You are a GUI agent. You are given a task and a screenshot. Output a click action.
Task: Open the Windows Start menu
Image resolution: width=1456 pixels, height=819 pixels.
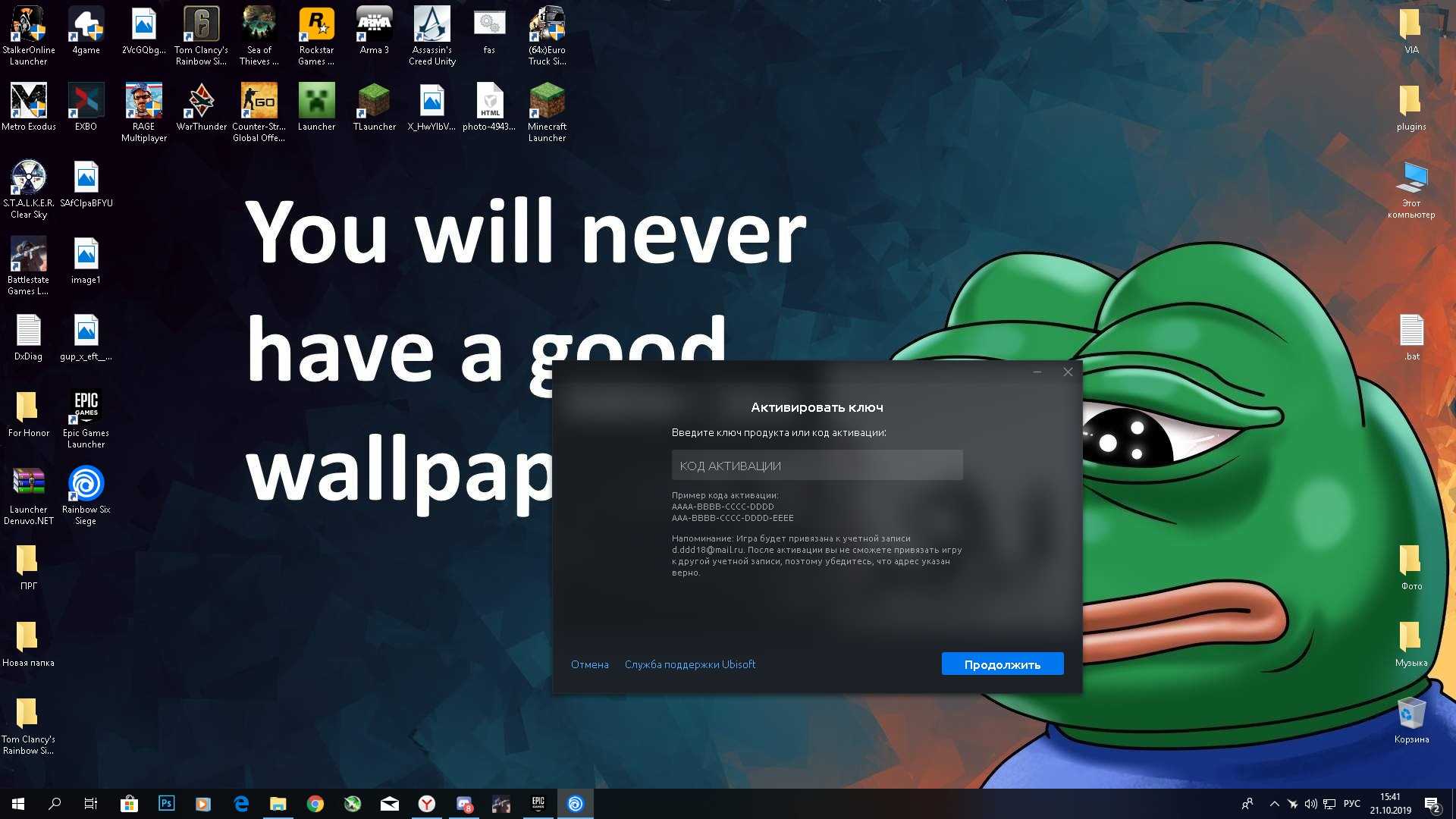[x=18, y=804]
